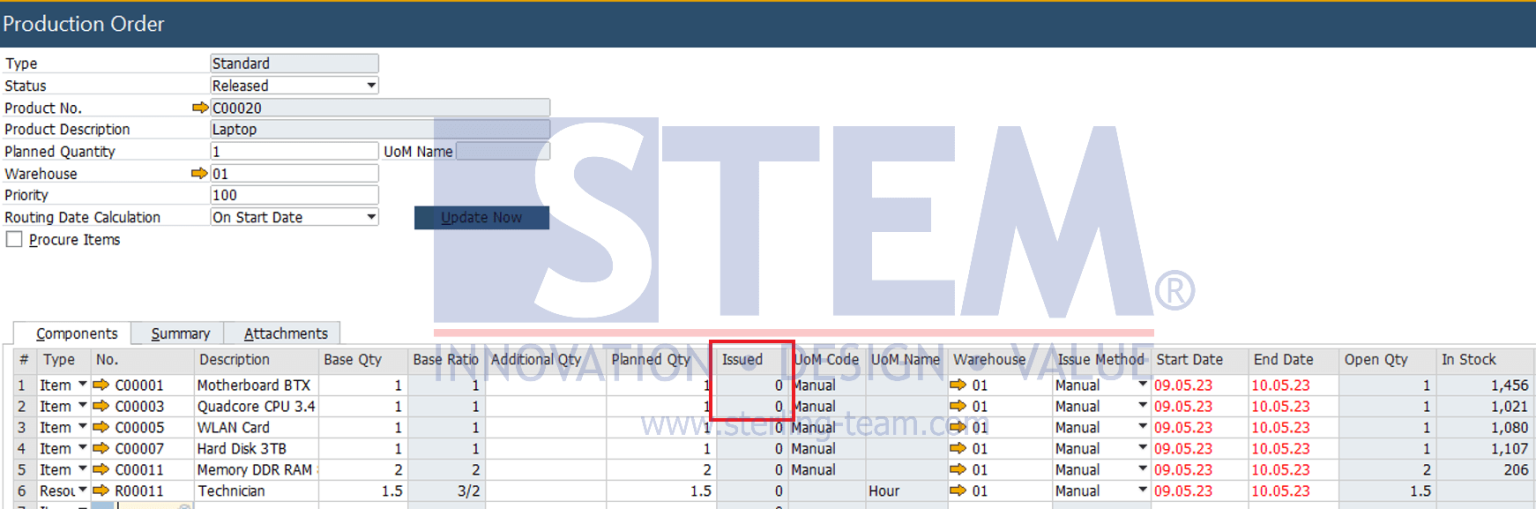The image size is (1536, 509).
Task: Open link arrow for item C00001
Action: (x=101, y=386)
